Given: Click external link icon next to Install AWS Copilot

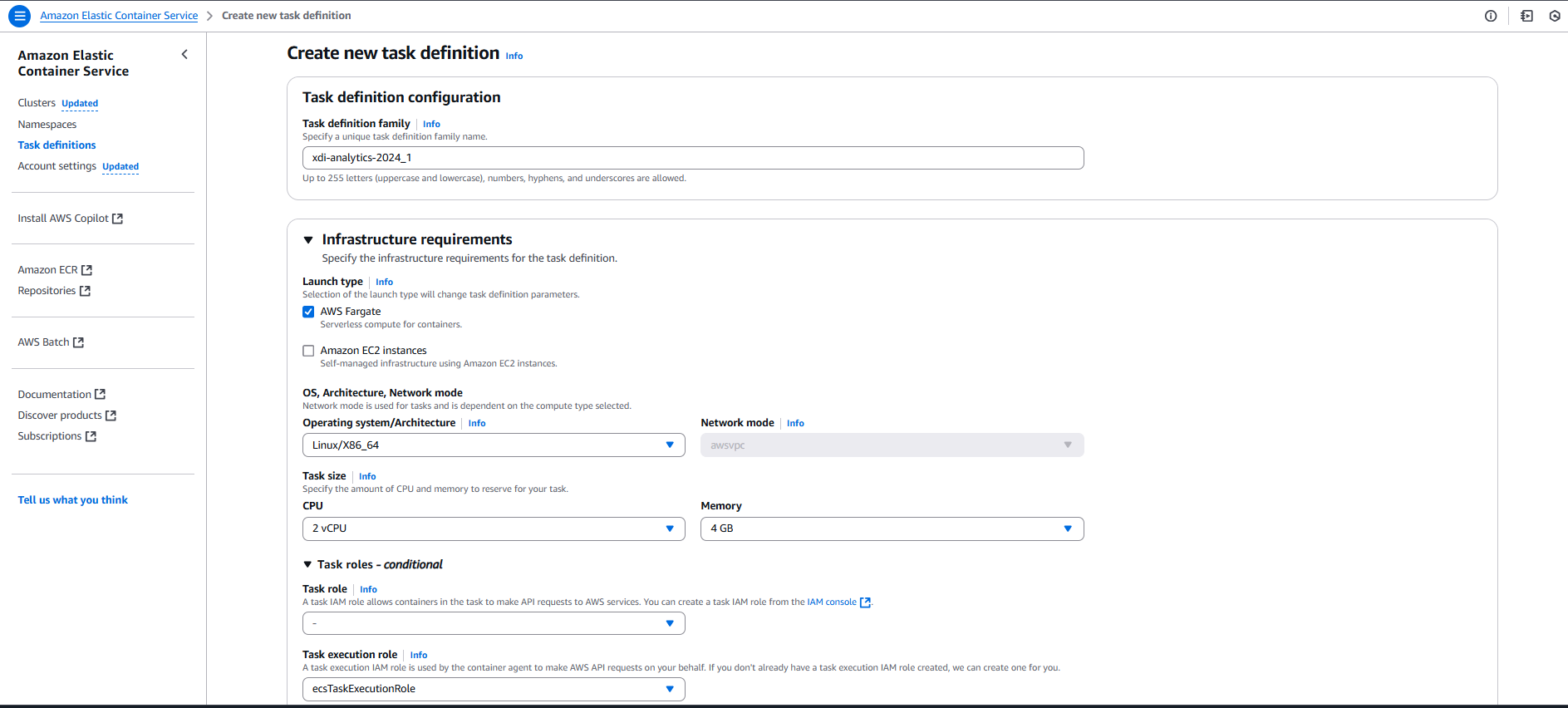Looking at the screenshot, I should [118, 219].
